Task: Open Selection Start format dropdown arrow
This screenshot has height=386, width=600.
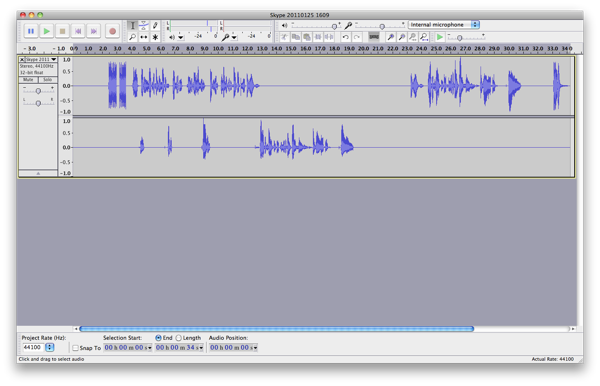Action: (150, 348)
